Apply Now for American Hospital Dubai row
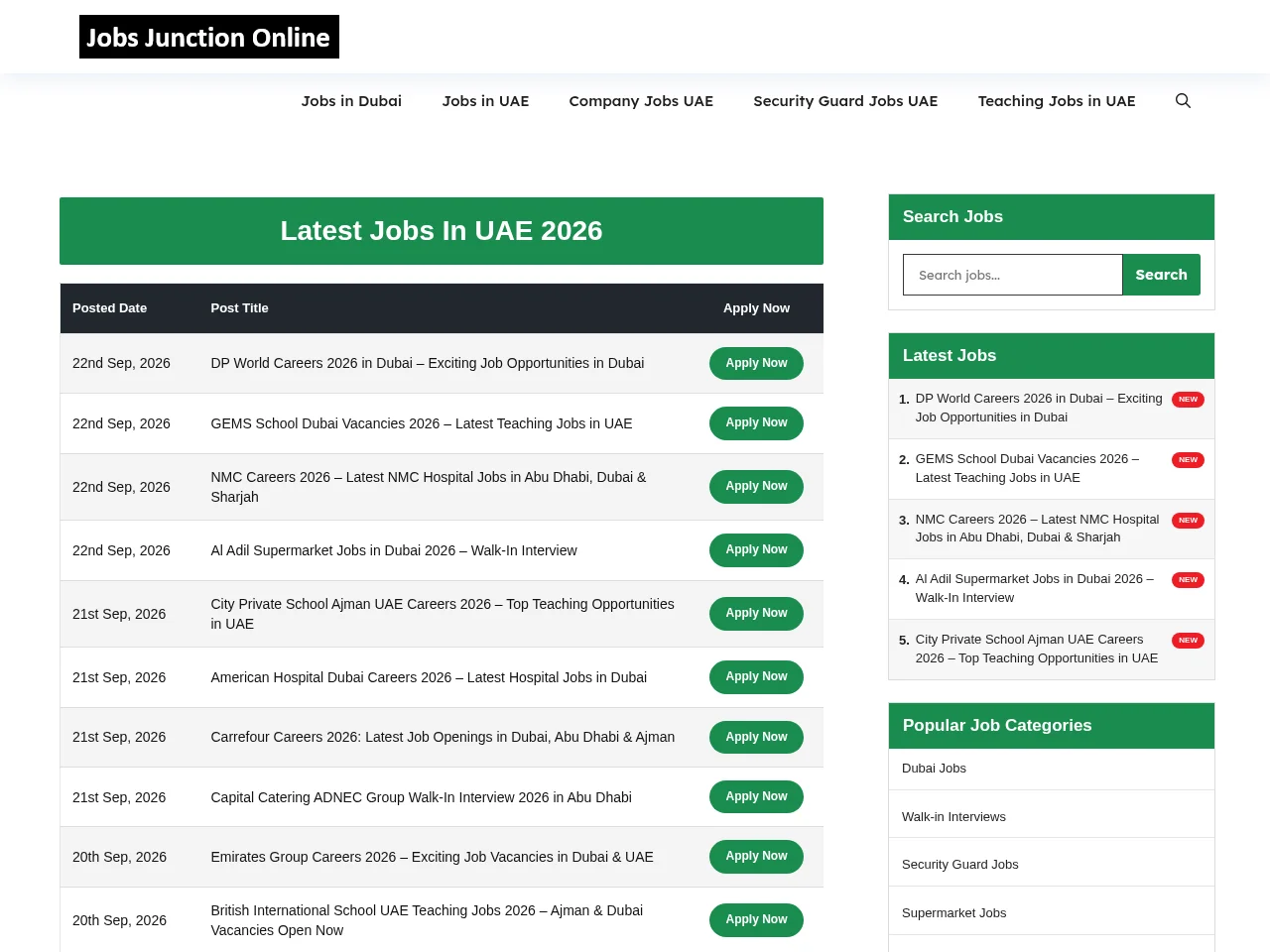 click(756, 677)
